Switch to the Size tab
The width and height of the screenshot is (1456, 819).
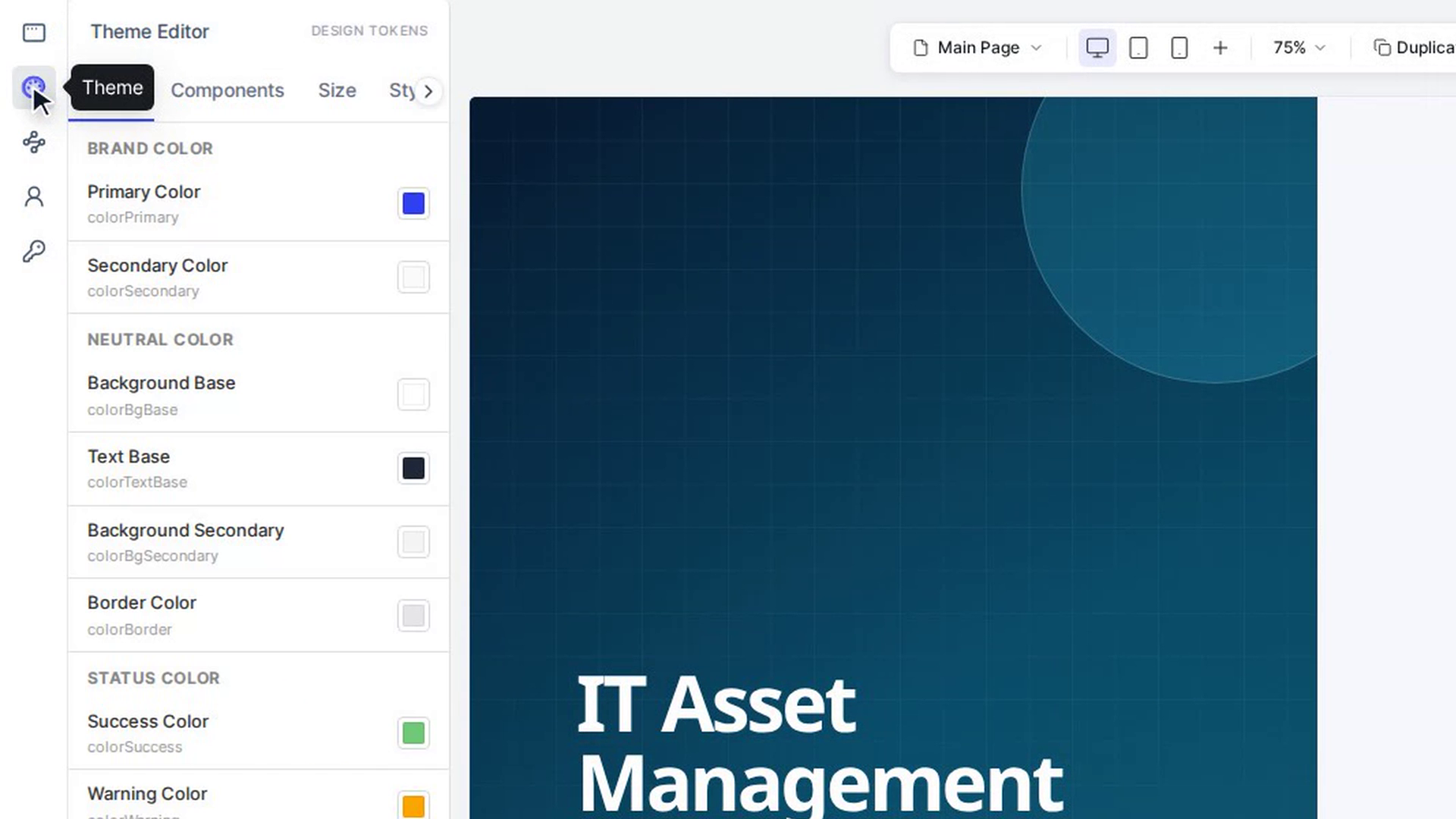pos(337,90)
